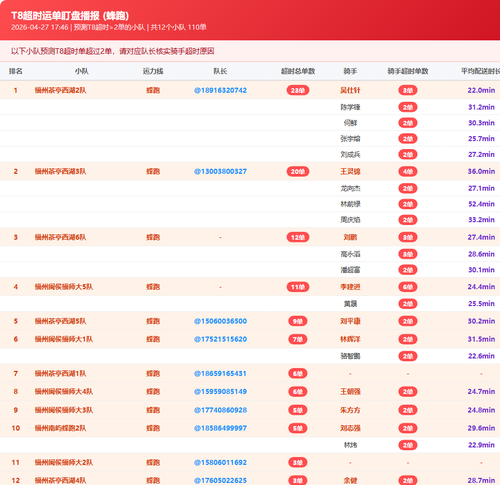This screenshot has width=500, height=485.
Task: Select rider name 刘平康 in rank 5 row
Action: pyautogui.click(x=350, y=321)
